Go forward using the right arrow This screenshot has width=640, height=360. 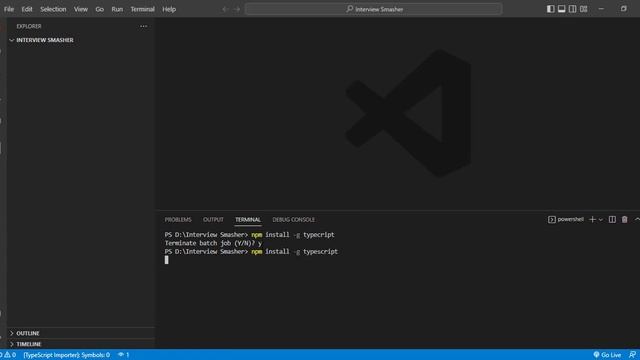(x=237, y=9)
